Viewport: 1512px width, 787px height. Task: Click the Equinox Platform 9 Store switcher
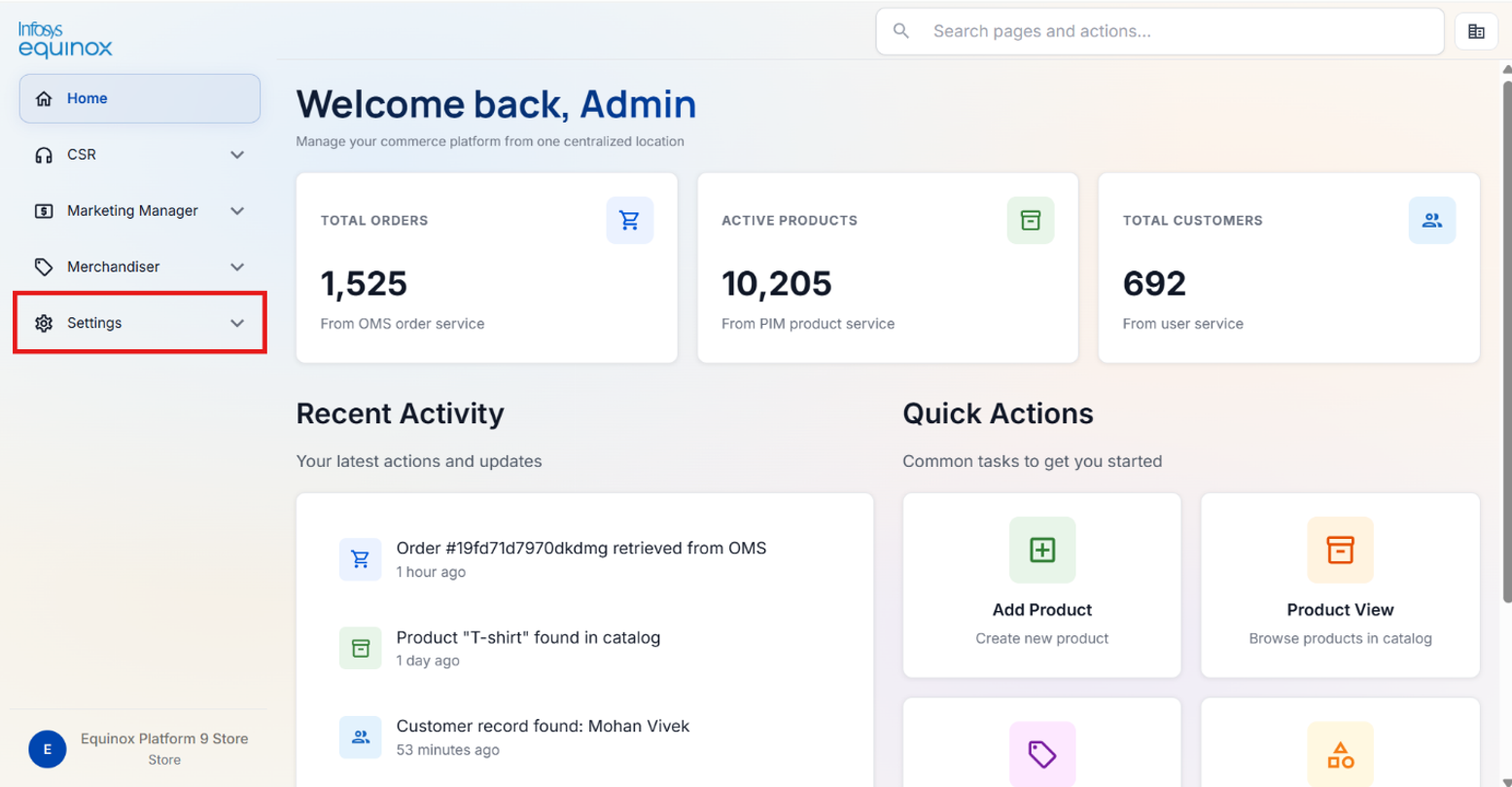139,749
